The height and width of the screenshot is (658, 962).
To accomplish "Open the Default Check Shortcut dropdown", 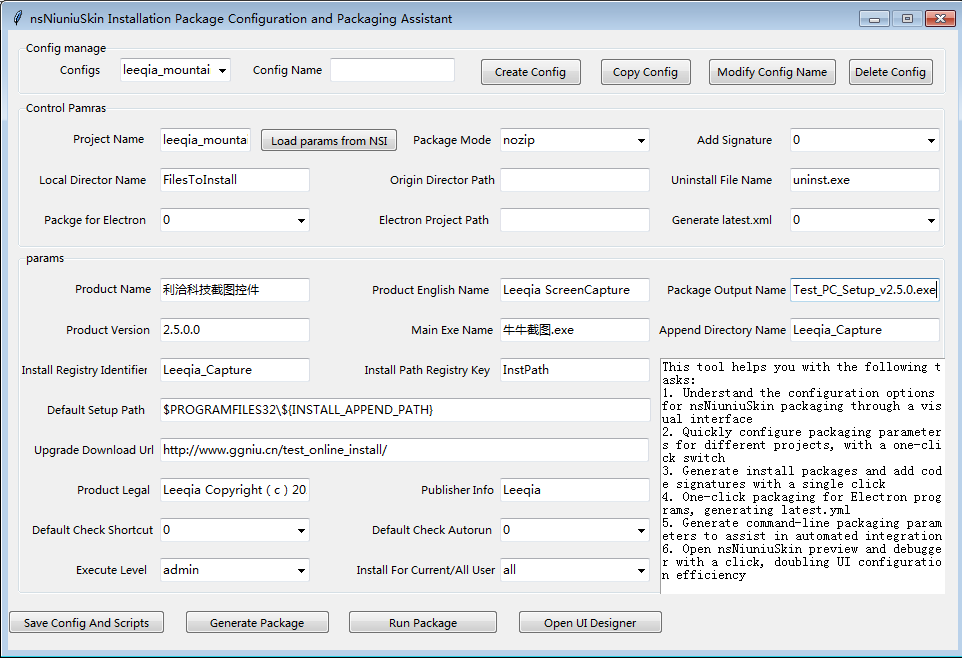I will pyautogui.click(x=234, y=530).
